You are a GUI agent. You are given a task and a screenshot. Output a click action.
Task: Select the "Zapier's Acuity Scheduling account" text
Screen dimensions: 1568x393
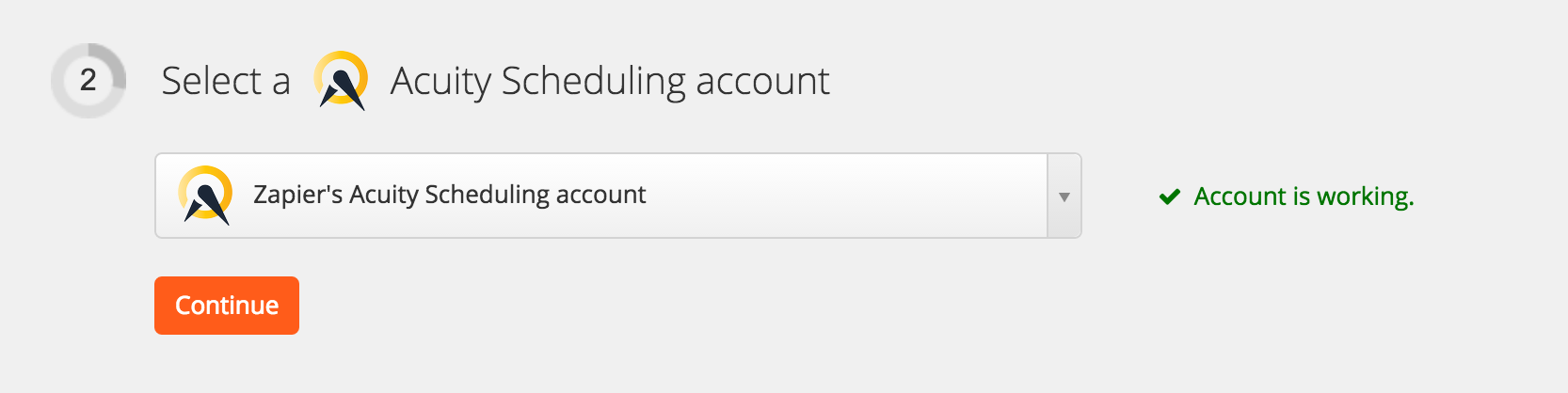click(449, 195)
